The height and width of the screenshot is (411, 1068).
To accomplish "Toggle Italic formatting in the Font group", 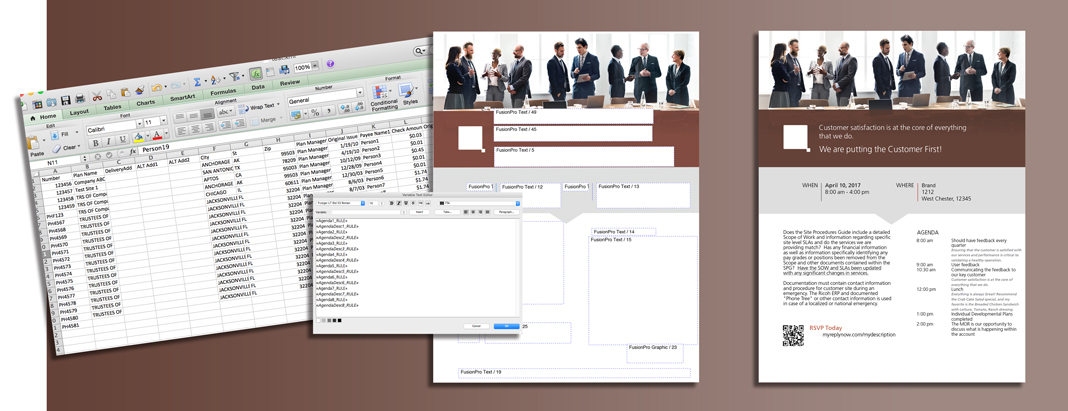I will (109, 142).
